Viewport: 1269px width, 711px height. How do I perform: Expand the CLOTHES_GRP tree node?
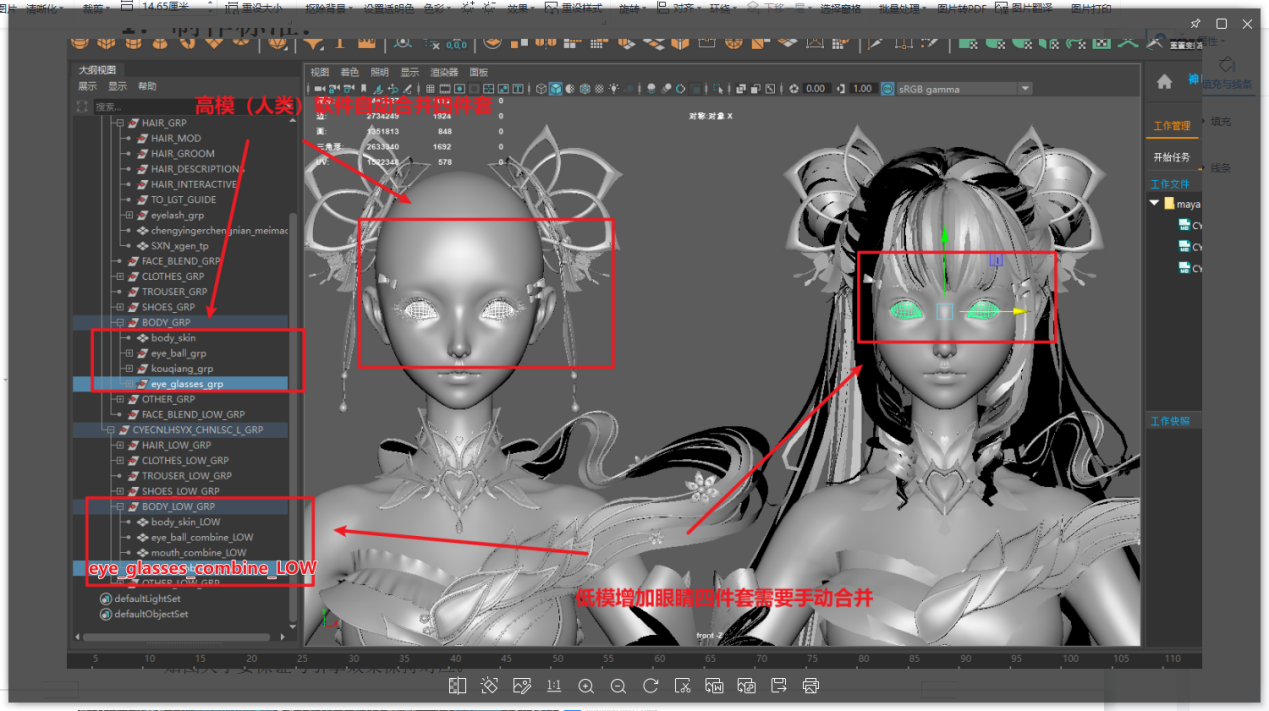pyautogui.click(x=119, y=277)
